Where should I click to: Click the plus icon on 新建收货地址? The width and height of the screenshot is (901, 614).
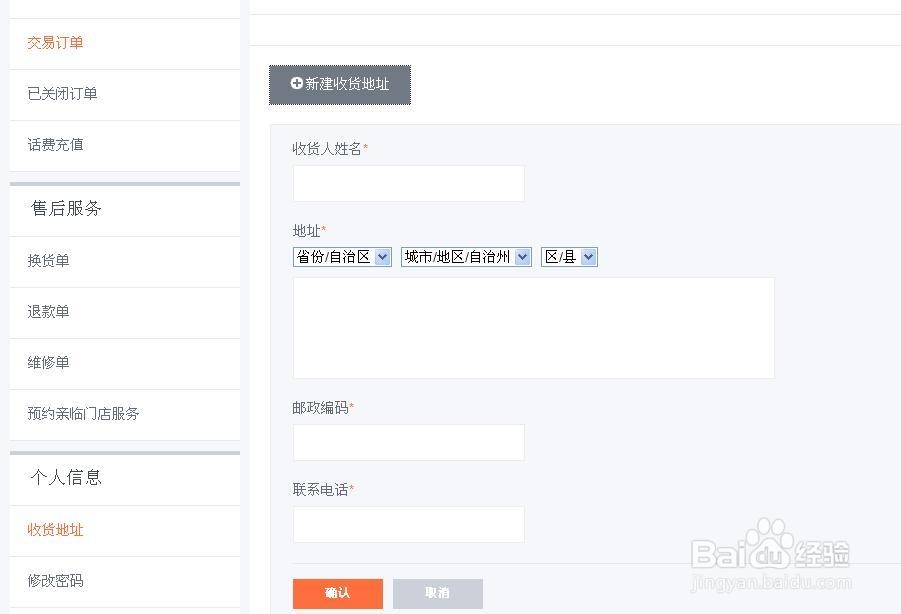pos(297,84)
